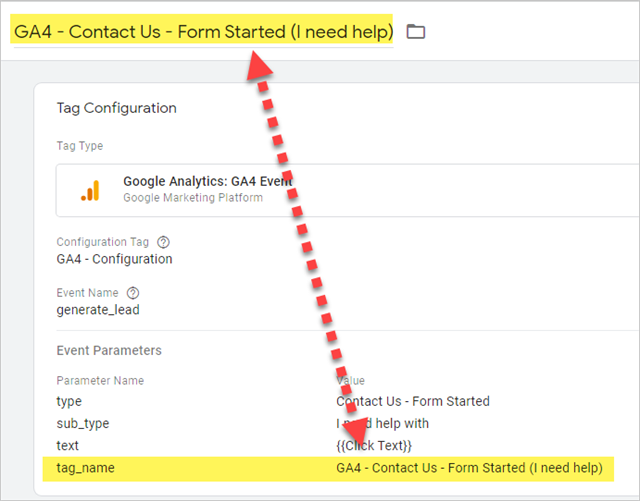Edit the tag title GA4 - Contact Us field
The image size is (640, 501).
pos(203,31)
